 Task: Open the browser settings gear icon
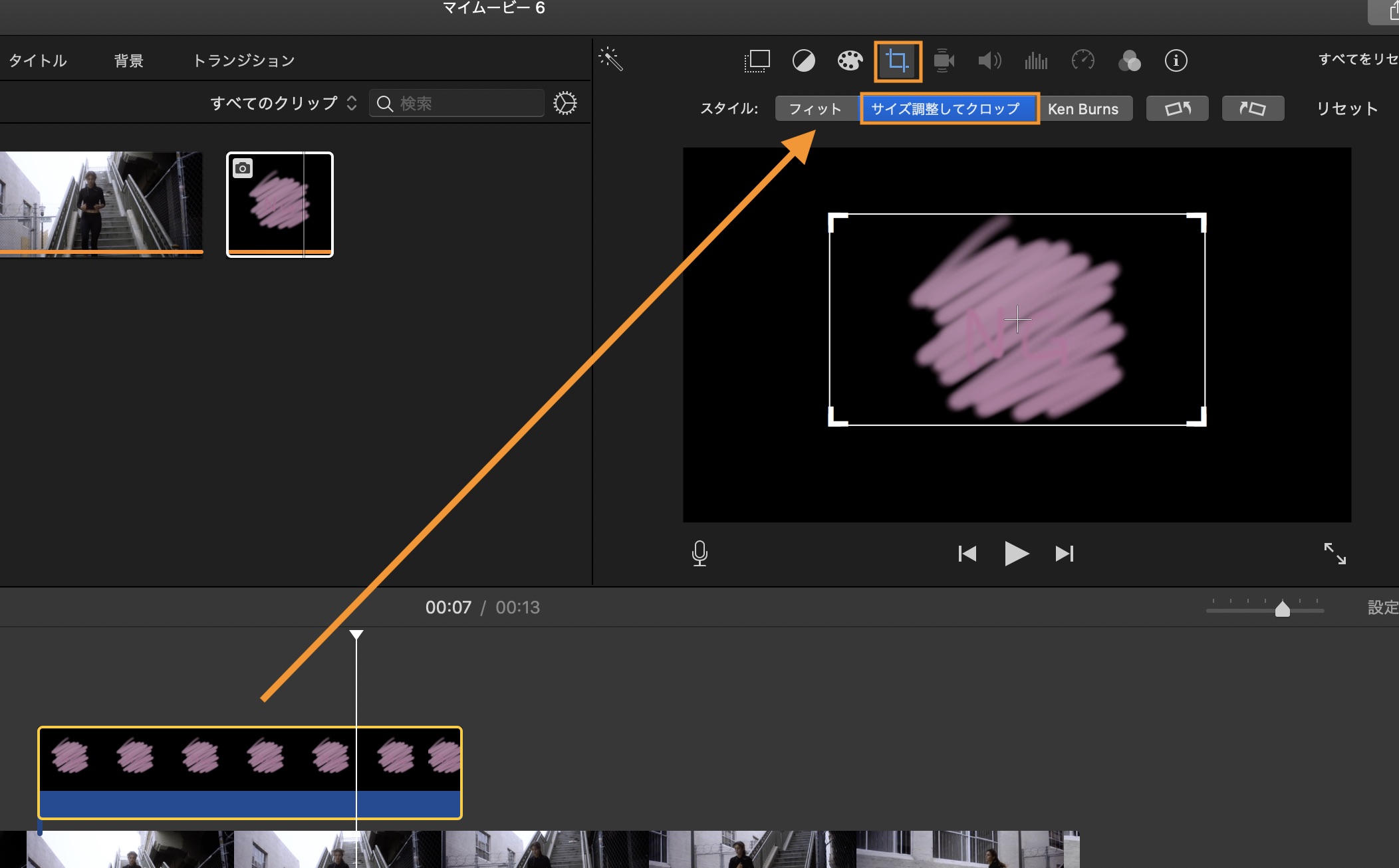click(565, 103)
